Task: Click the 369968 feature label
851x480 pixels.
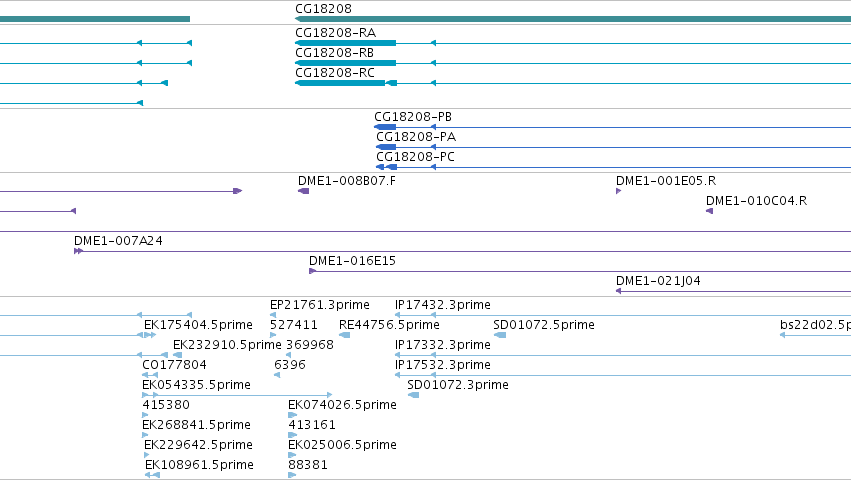Action: point(310,345)
